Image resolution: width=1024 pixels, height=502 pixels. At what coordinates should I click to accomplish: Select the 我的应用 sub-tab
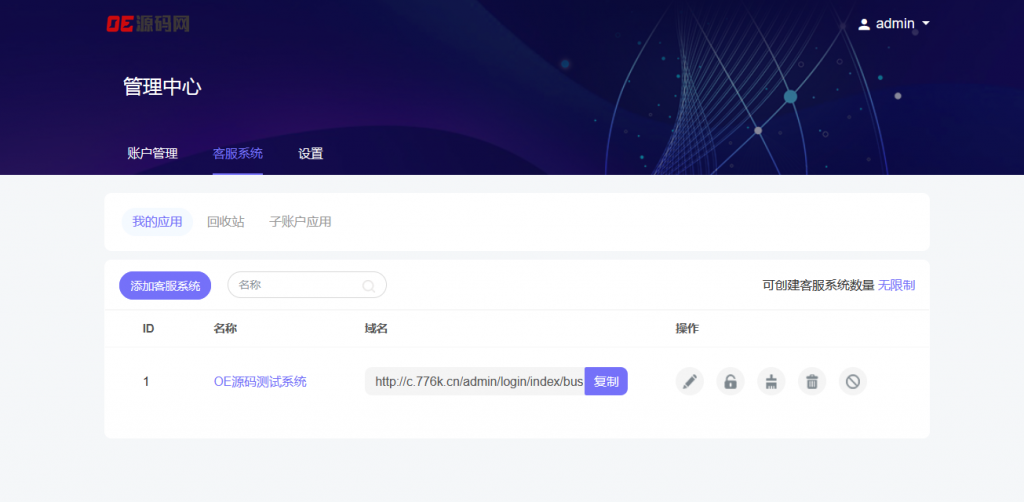coord(157,222)
